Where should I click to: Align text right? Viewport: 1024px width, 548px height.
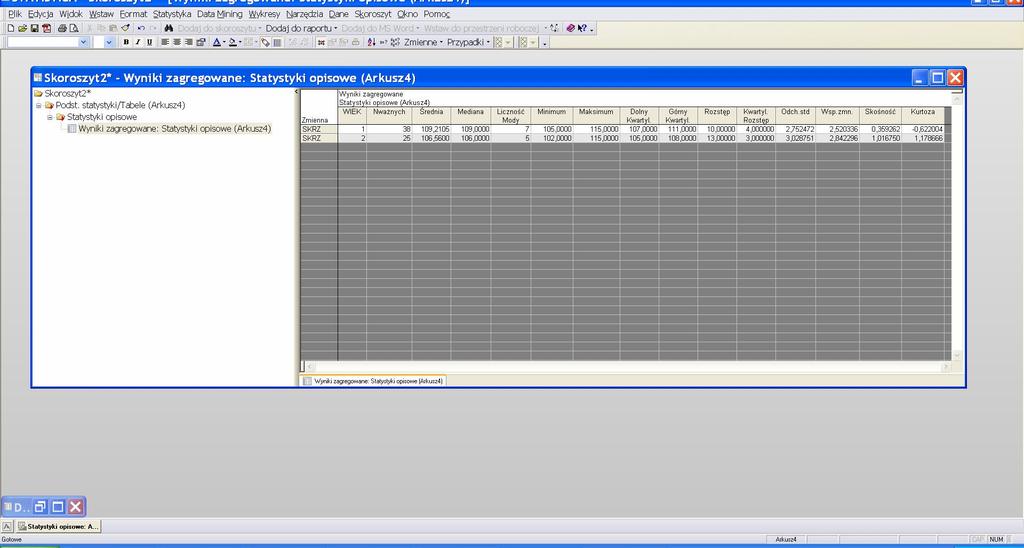[189, 42]
